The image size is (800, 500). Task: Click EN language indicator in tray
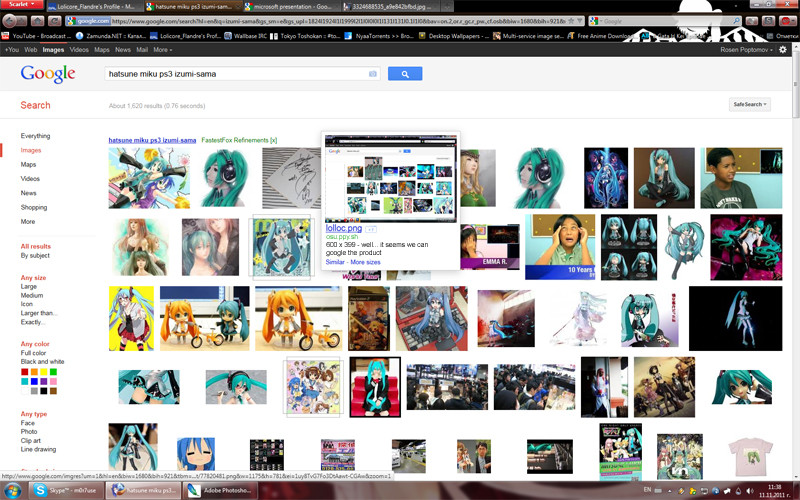647,490
